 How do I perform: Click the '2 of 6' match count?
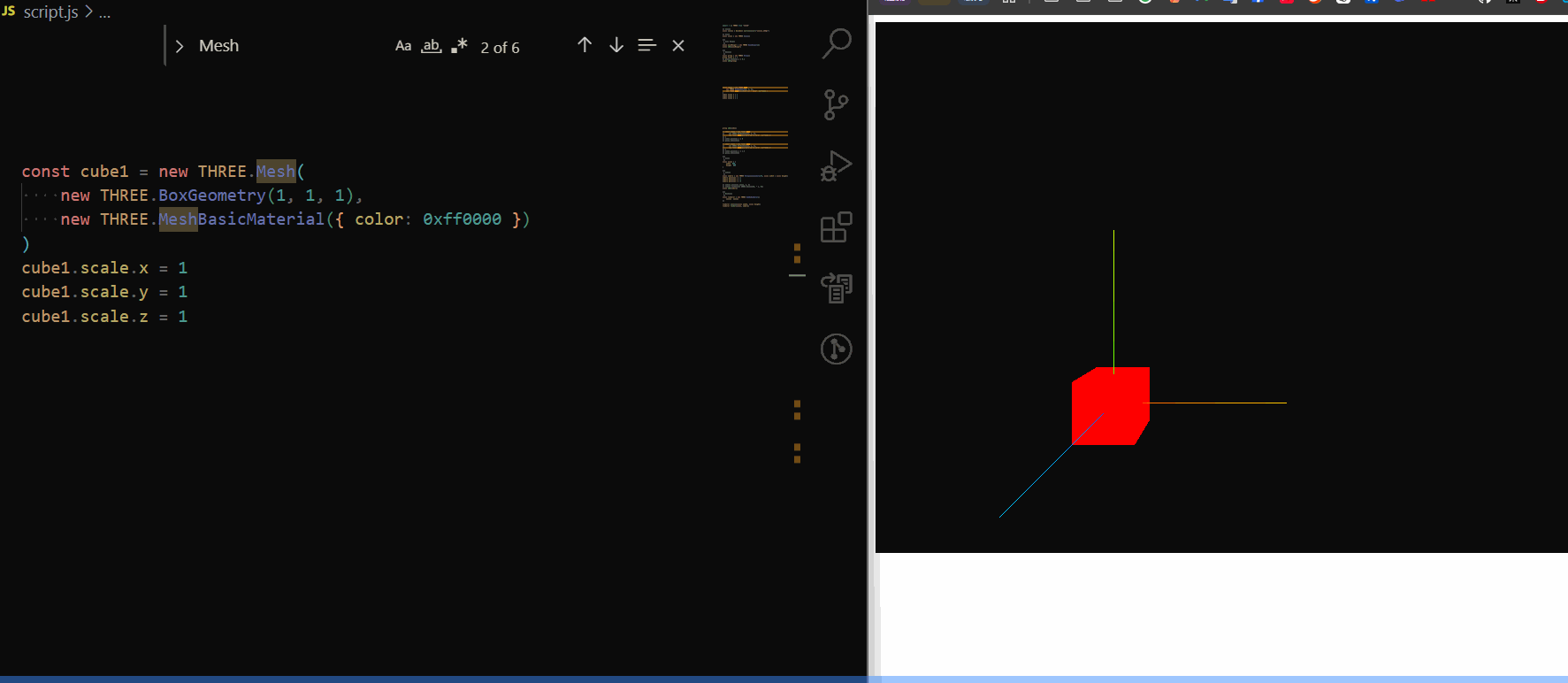coord(500,48)
